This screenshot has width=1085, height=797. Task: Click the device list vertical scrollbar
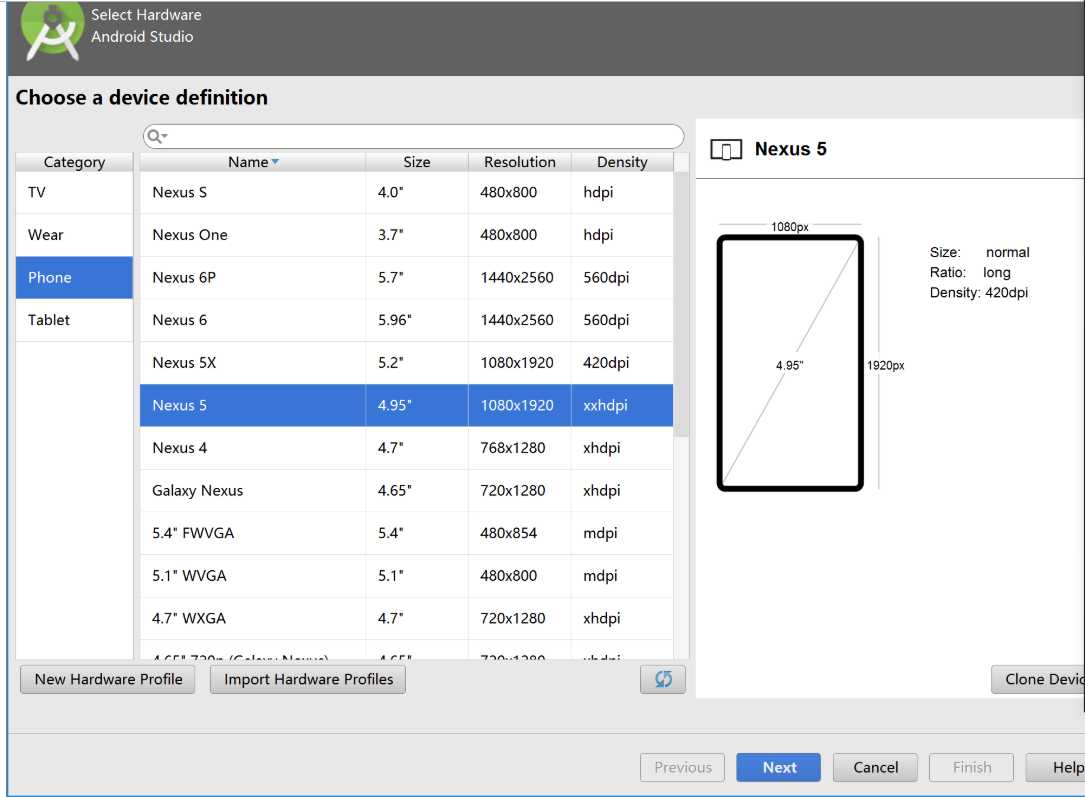[682, 304]
